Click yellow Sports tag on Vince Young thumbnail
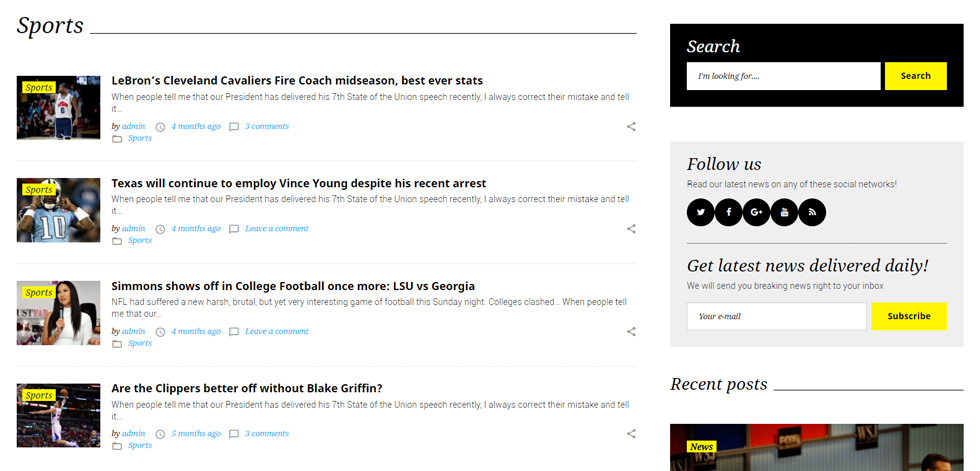This screenshot has width=980, height=471. [x=39, y=190]
